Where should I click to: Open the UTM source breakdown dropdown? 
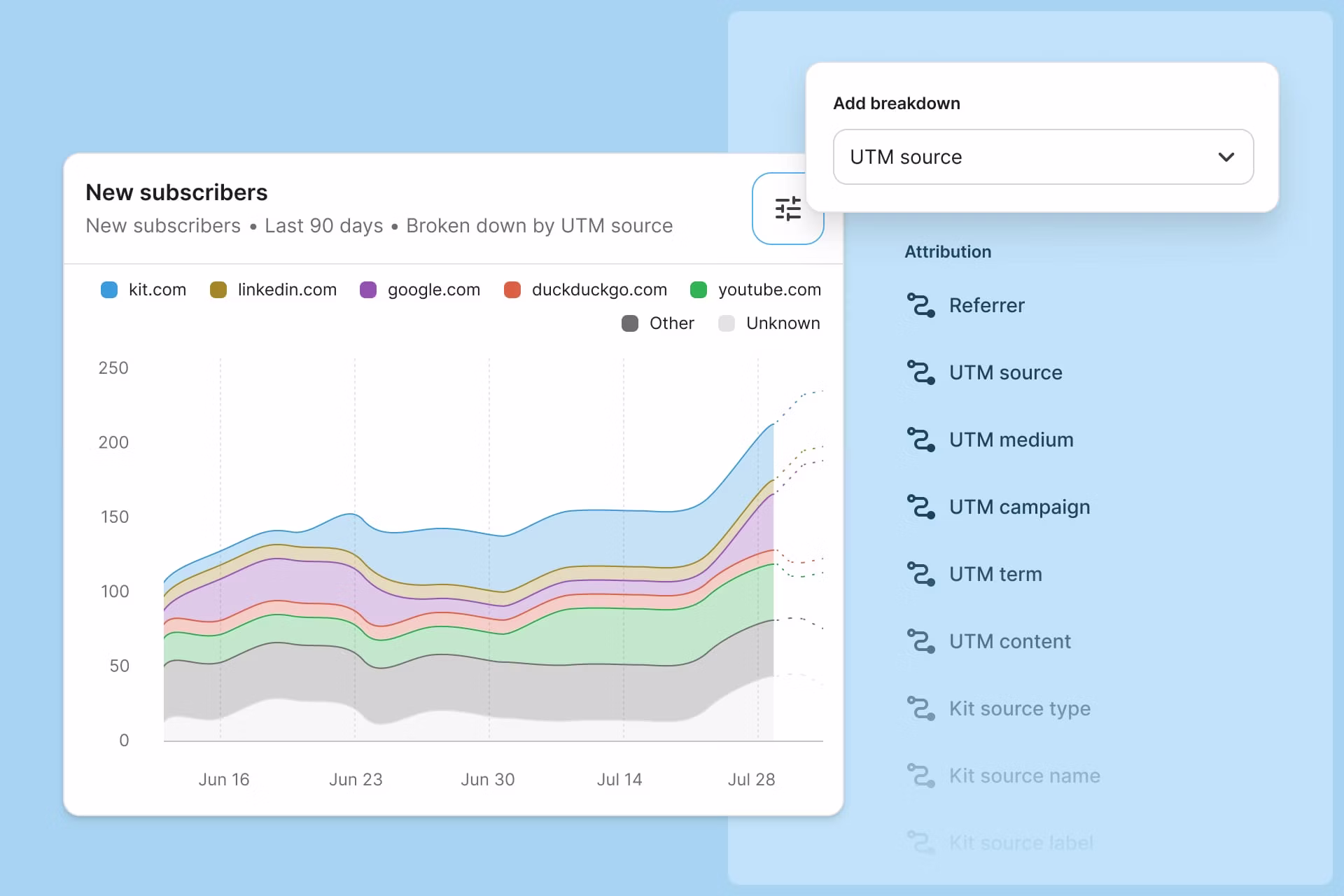tap(1043, 157)
